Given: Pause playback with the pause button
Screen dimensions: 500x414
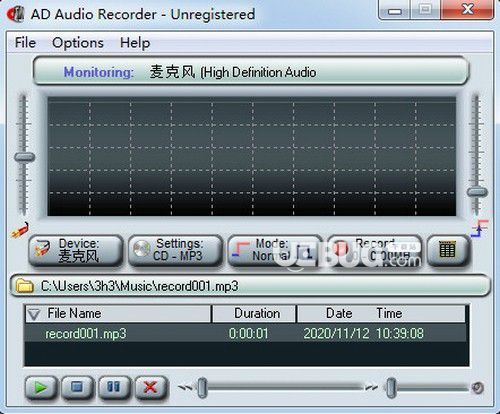Looking at the screenshot, I should pyautogui.click(x=114, y=388).
